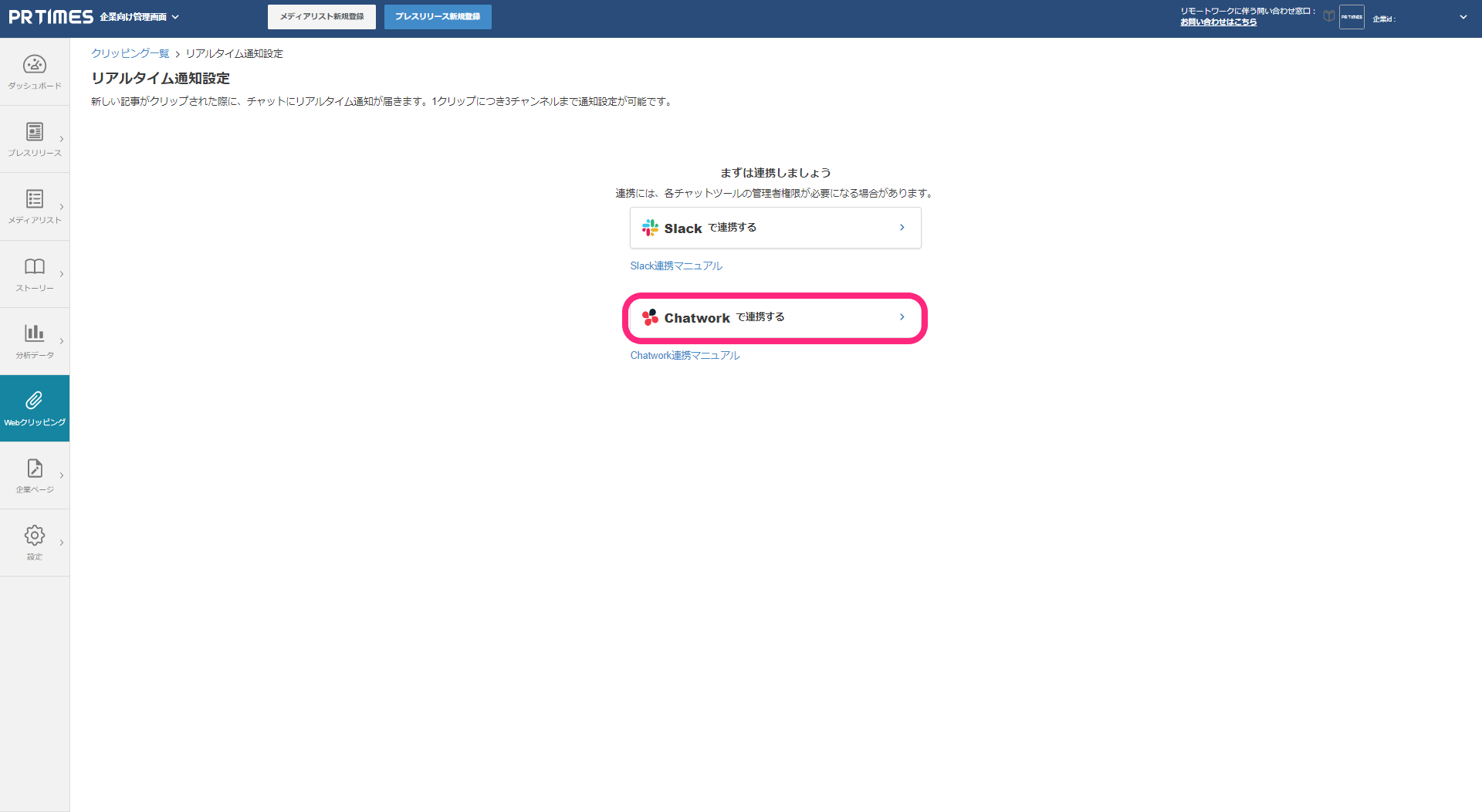Select the Webクリッピング paperclip icon
Screen dimensions: 1482x812
pyautogui.click(x=34, y=400)
